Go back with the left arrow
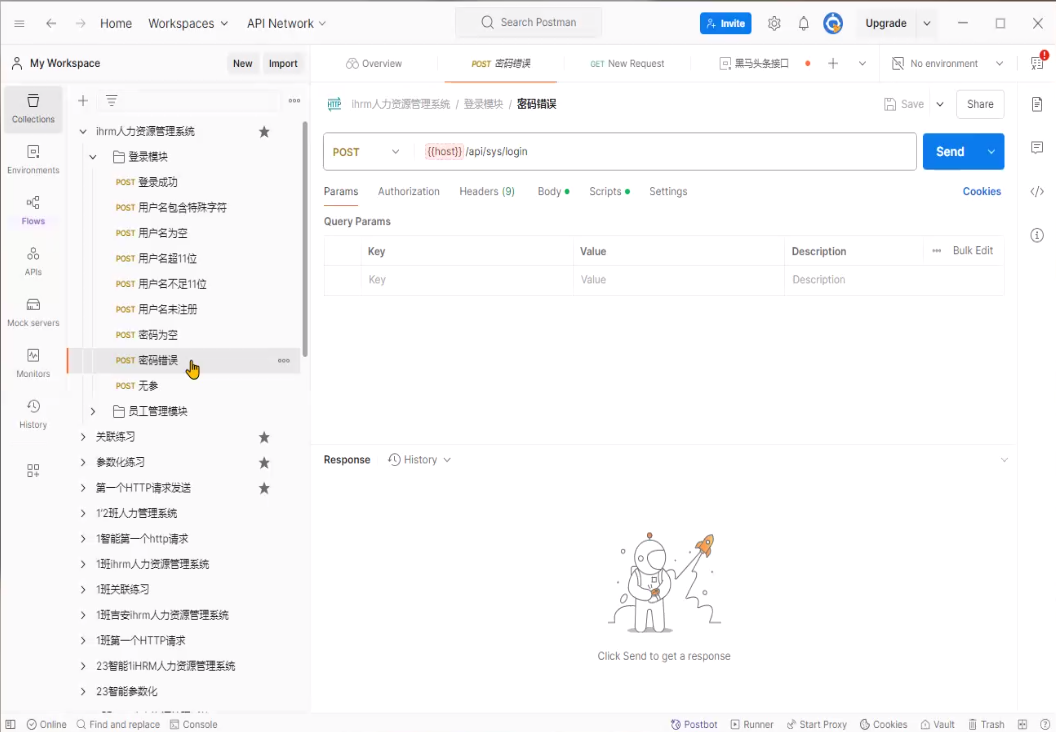This screenshot has width=1056, height=732. tap(51, 23)
